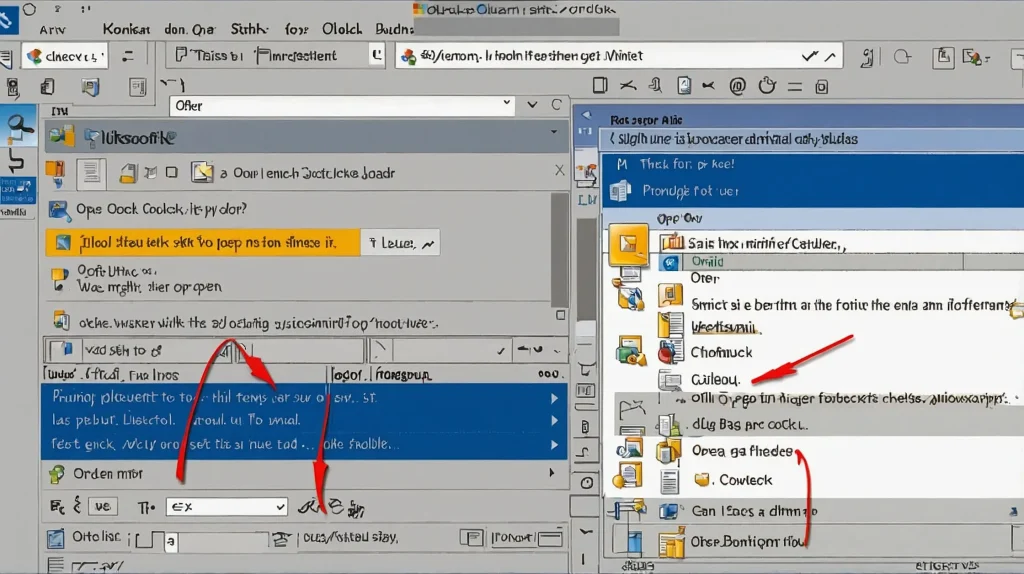Click the yellow note icon before 'Oor l ench'

(x=202, y=172)
